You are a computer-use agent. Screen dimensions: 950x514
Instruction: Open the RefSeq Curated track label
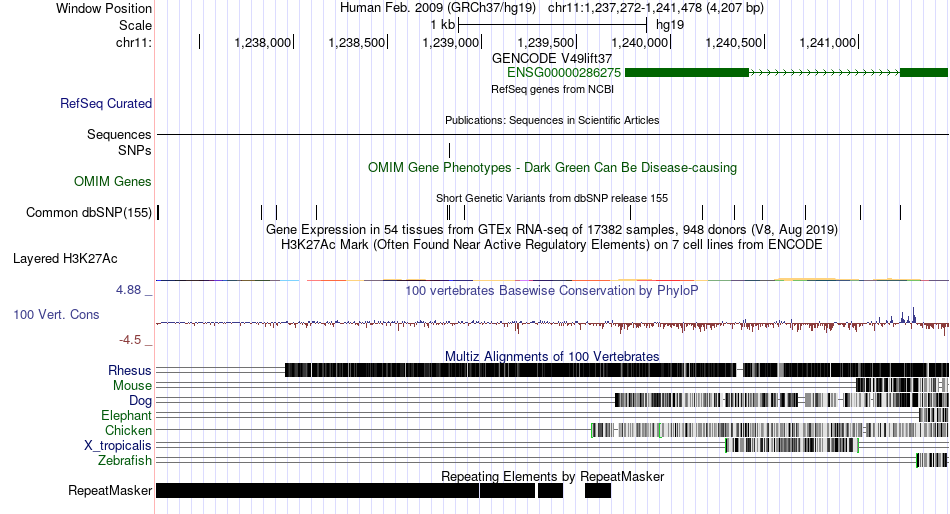106,104
